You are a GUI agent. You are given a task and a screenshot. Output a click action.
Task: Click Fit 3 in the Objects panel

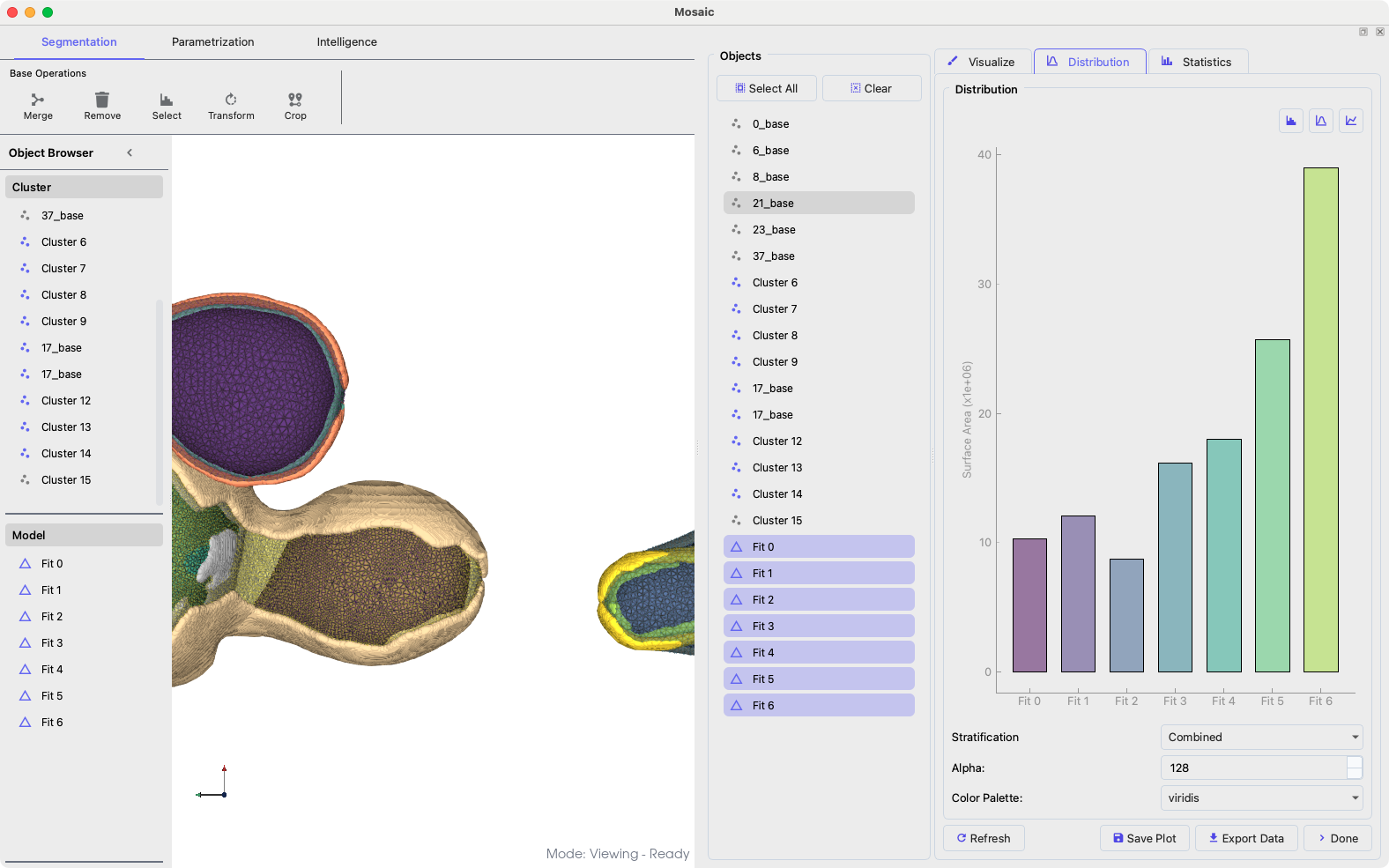tap(819, 627)
